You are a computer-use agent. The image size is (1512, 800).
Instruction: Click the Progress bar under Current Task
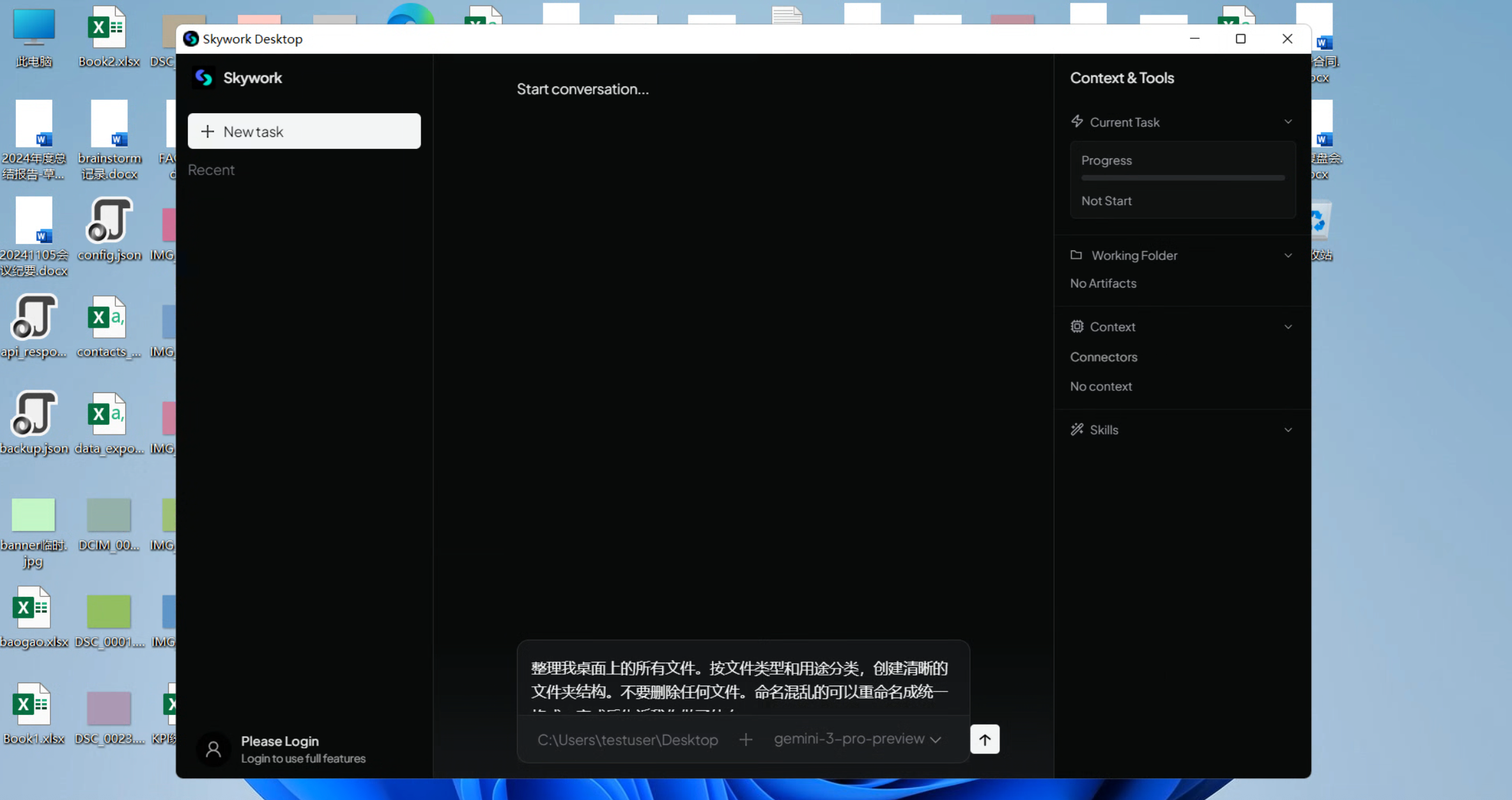tap(1182, 178)
